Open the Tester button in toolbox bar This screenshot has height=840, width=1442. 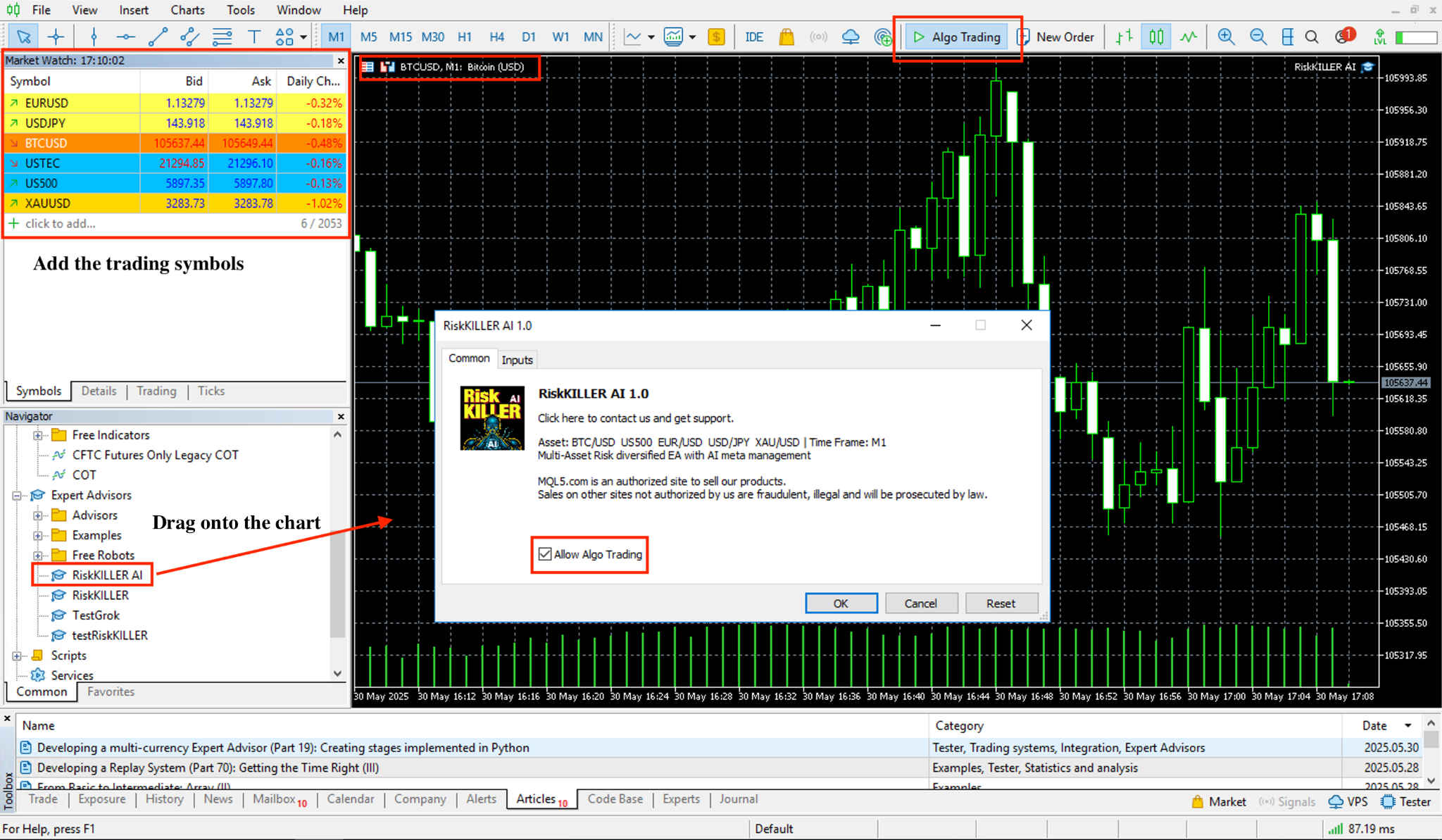coord(1406,801)
